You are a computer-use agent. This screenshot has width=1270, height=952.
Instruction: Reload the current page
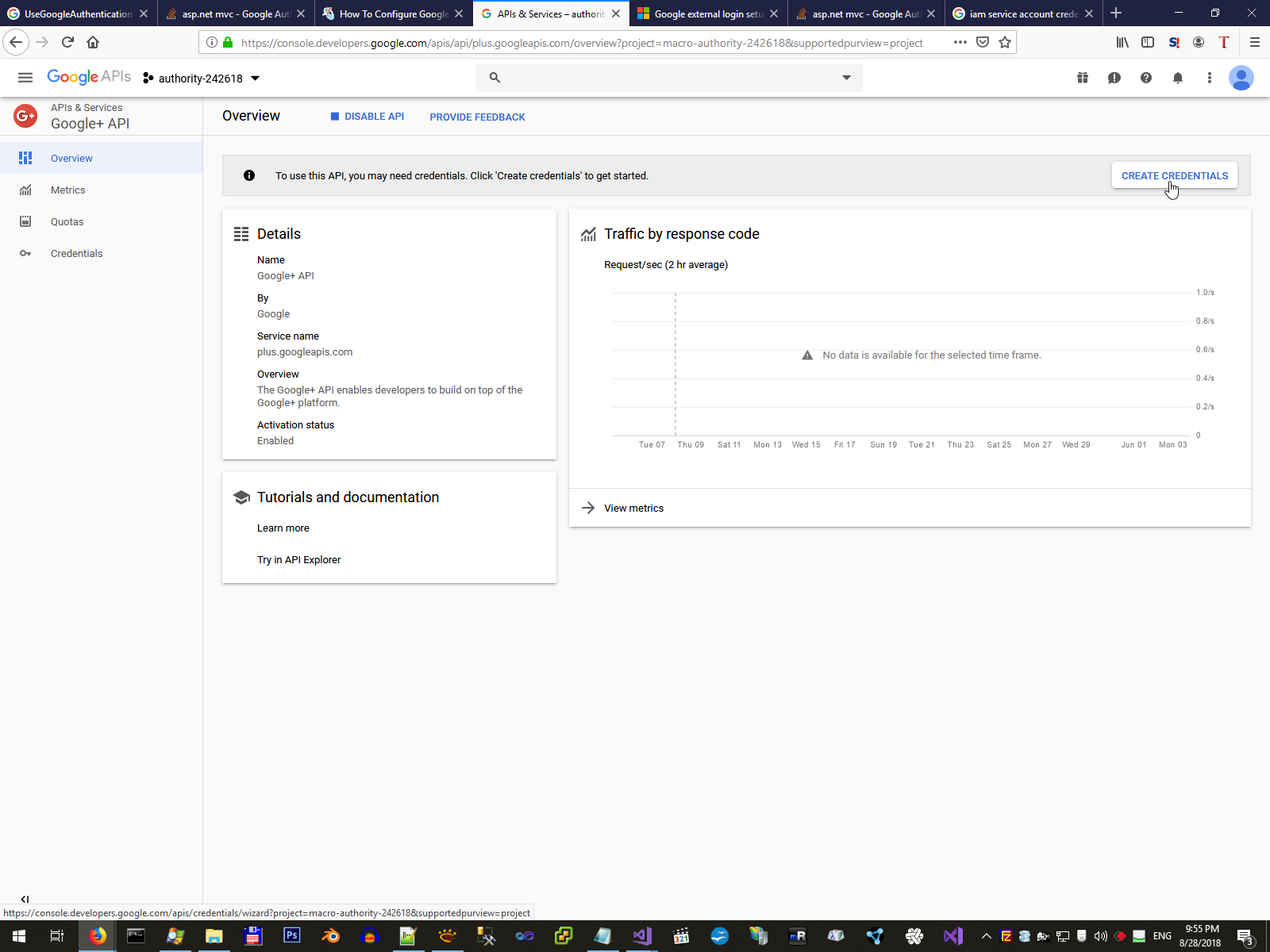67,42
